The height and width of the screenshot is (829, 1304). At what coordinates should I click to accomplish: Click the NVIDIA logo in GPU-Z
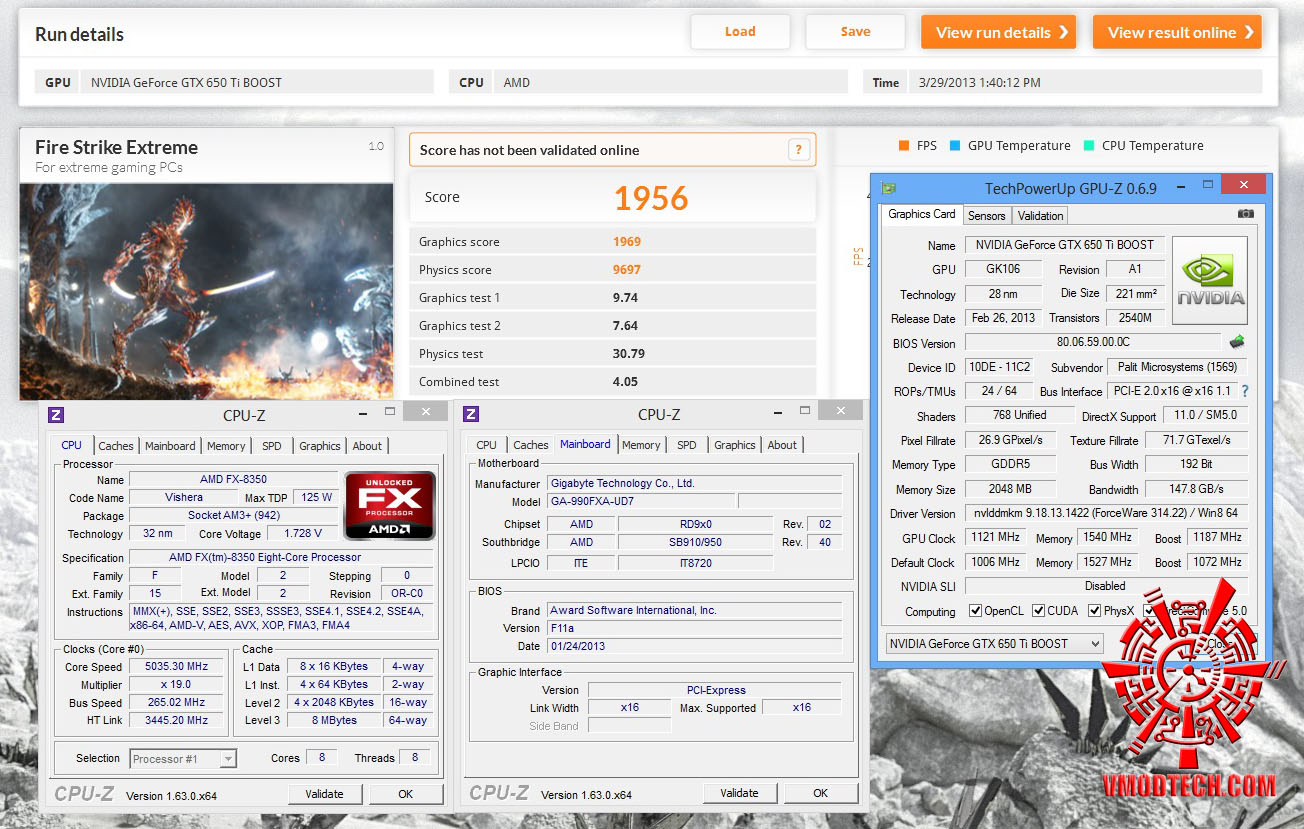click(x=1210, y=280)
